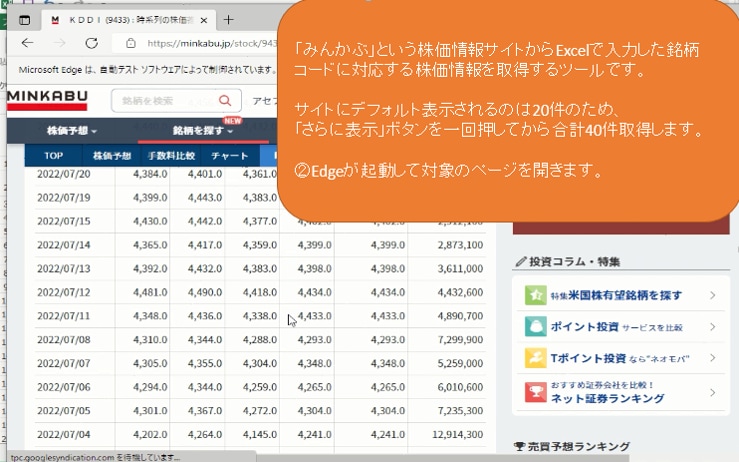The width and height of the screenshot is (739, 462).
Task: Open Tポイント投資 ネオモバ link
Action: (620, 358)
